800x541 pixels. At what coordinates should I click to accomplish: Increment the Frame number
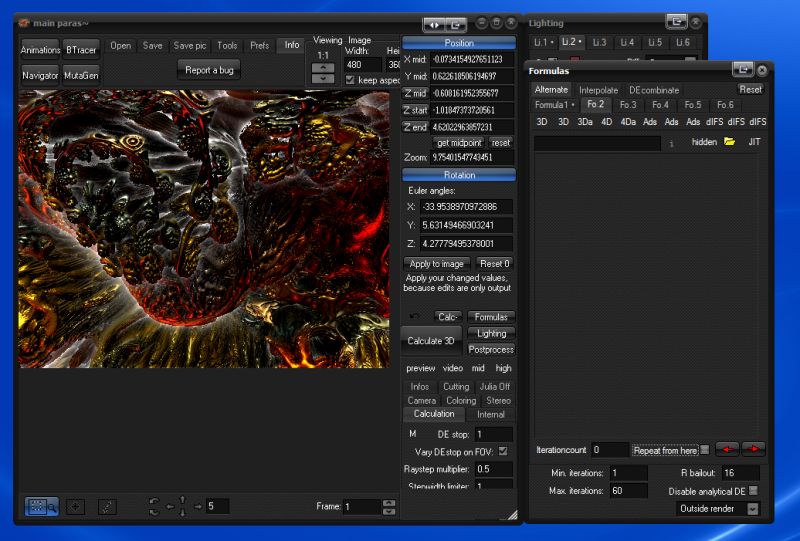click(x=389, y=503)
